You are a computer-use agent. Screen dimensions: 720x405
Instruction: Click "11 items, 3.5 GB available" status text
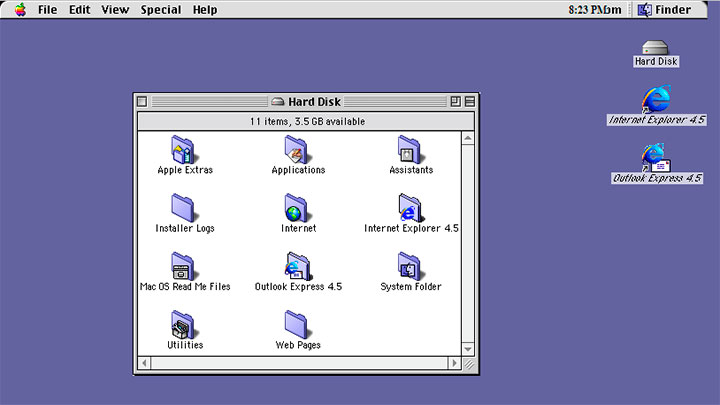click(307, 122)
